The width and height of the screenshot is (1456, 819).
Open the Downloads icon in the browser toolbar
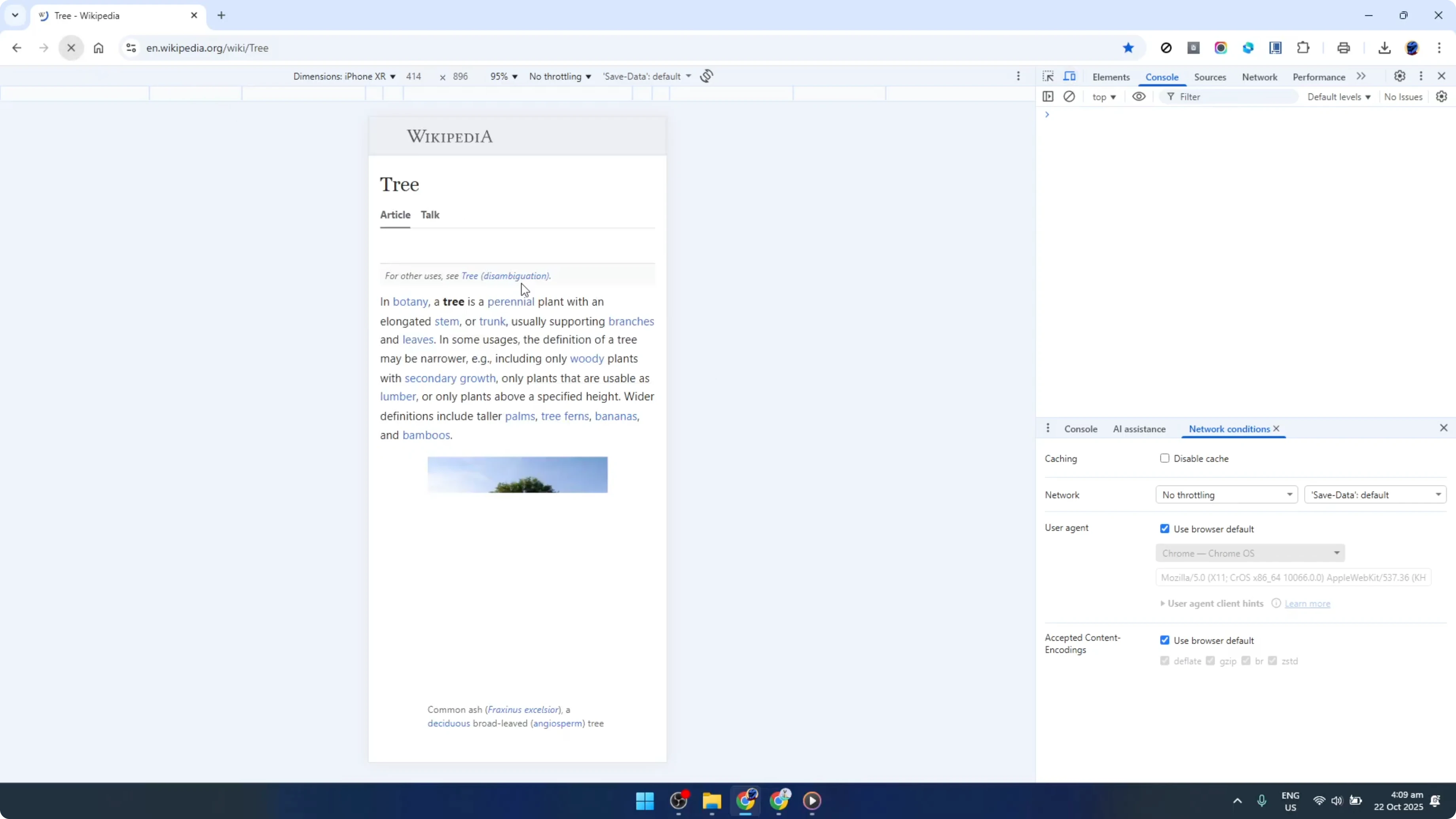pyautogui.click(x=1384, y=47)
